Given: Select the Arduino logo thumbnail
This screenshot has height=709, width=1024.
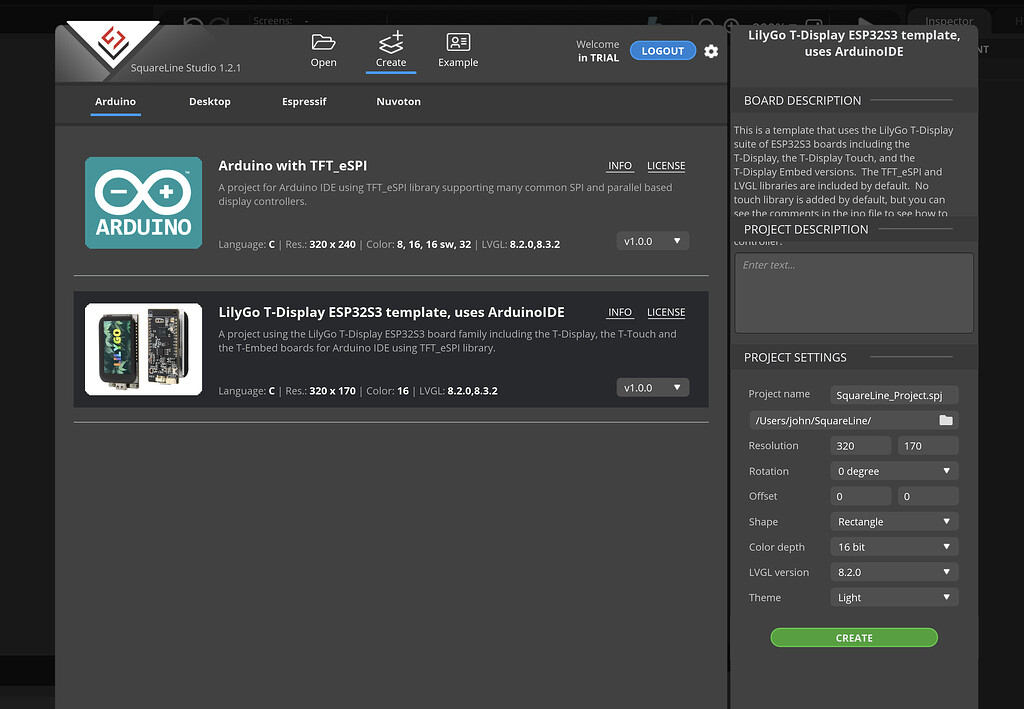Looking at the screenshot, I should [x=143, y=203].
